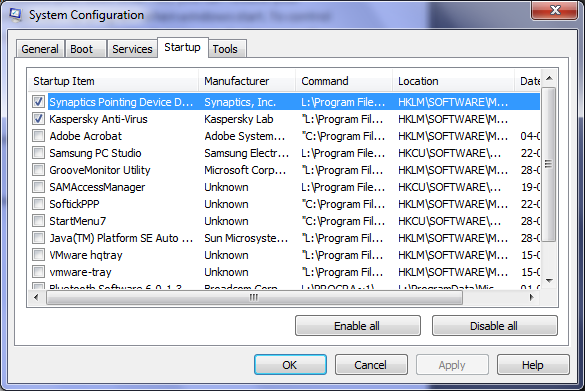This screenshot has width=585, height=391.
Task: Click Microsoft Corp... manufacturer cell
Action: coord(245,170)
